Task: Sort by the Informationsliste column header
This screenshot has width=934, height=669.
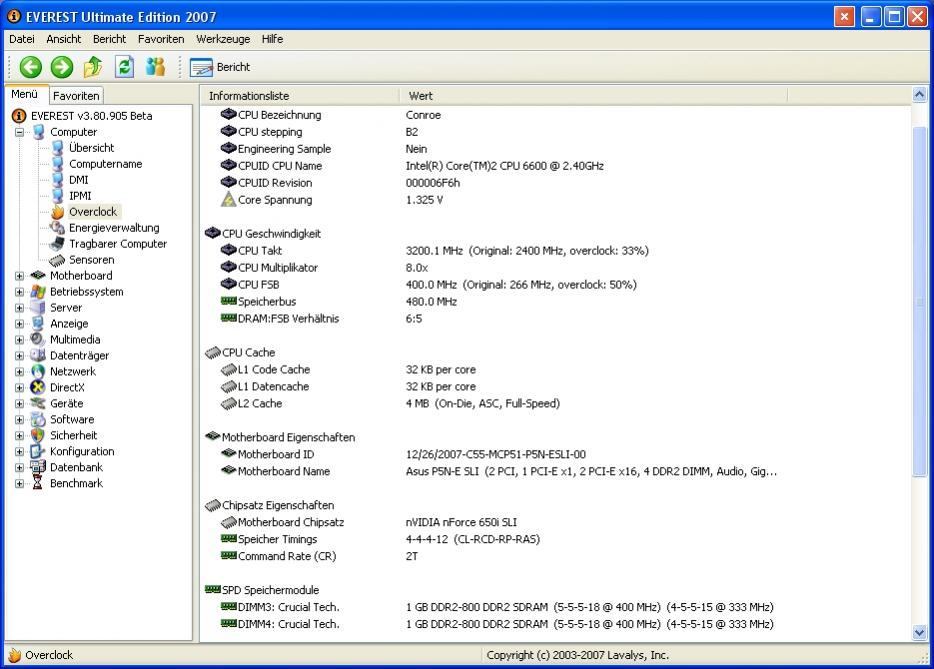Action: (x=300, y=96)
